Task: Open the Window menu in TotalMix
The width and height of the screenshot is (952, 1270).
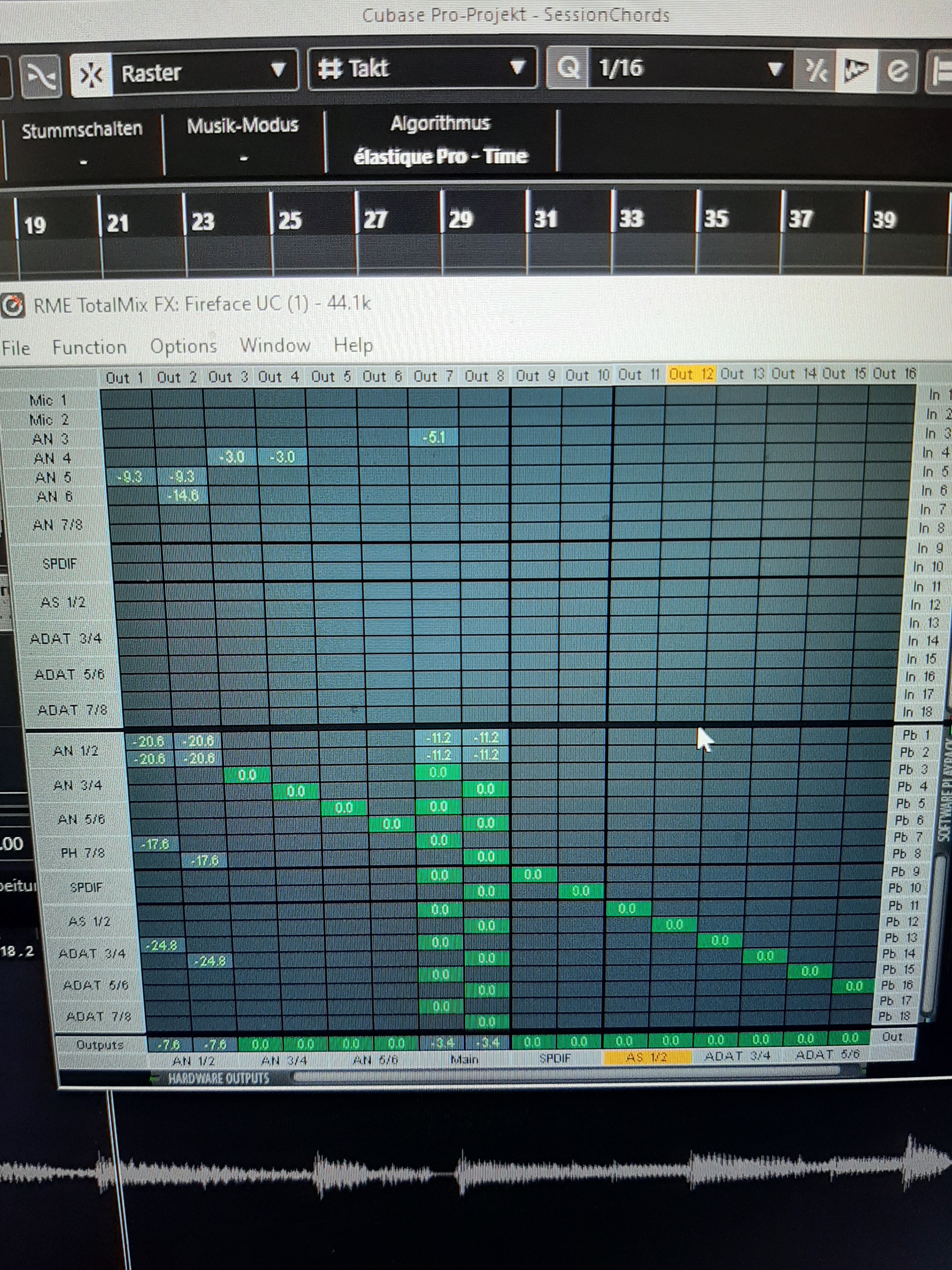Action: pos(275,345)
